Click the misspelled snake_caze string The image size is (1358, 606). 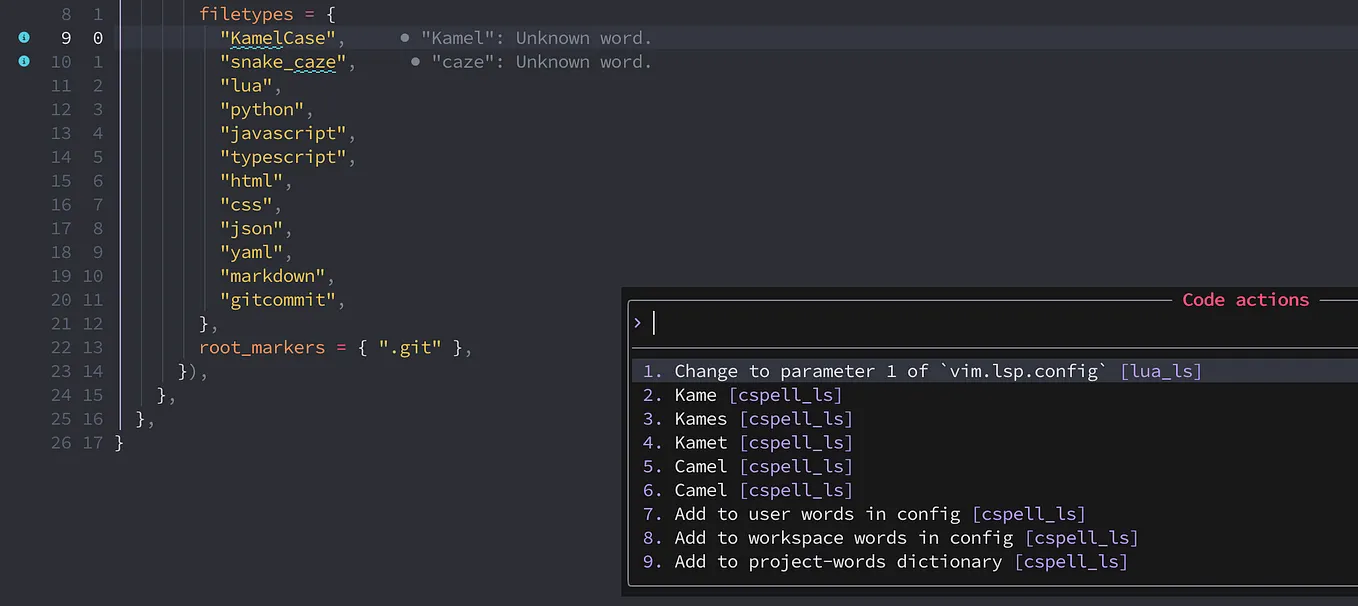(283, 62)
